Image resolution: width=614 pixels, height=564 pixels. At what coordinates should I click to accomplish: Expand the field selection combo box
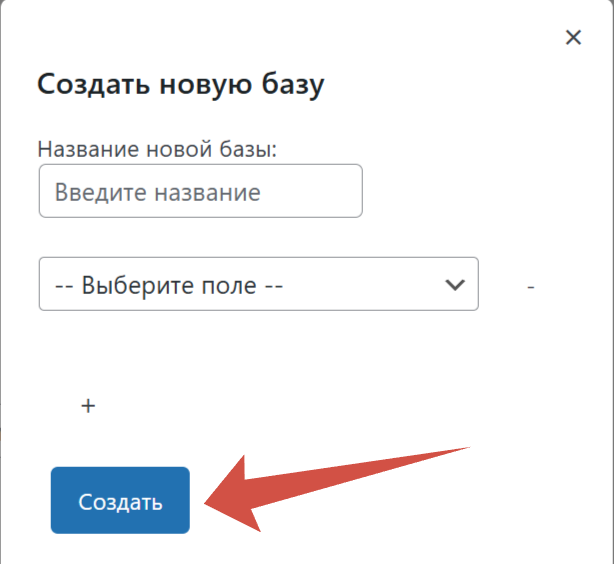[258, 284]
